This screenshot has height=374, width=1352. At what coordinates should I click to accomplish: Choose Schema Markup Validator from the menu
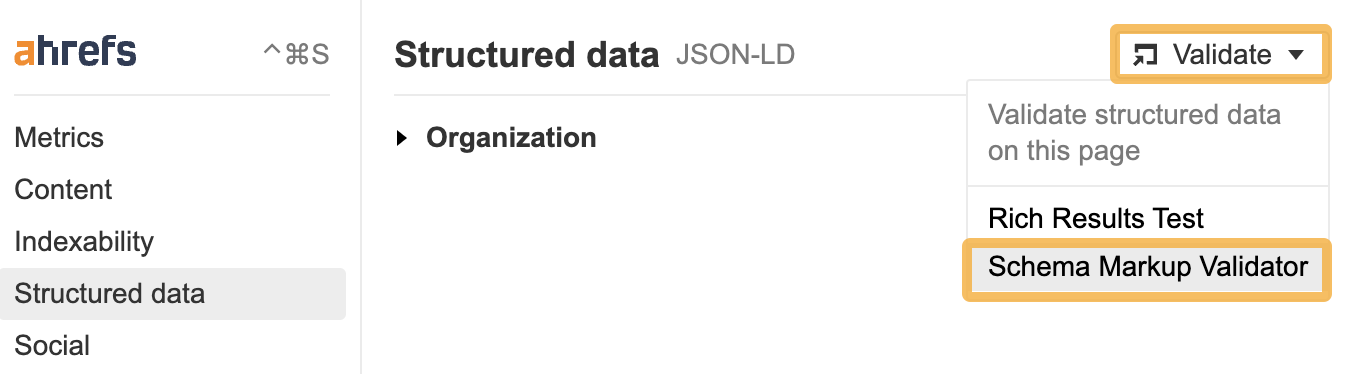point(1148,268)
